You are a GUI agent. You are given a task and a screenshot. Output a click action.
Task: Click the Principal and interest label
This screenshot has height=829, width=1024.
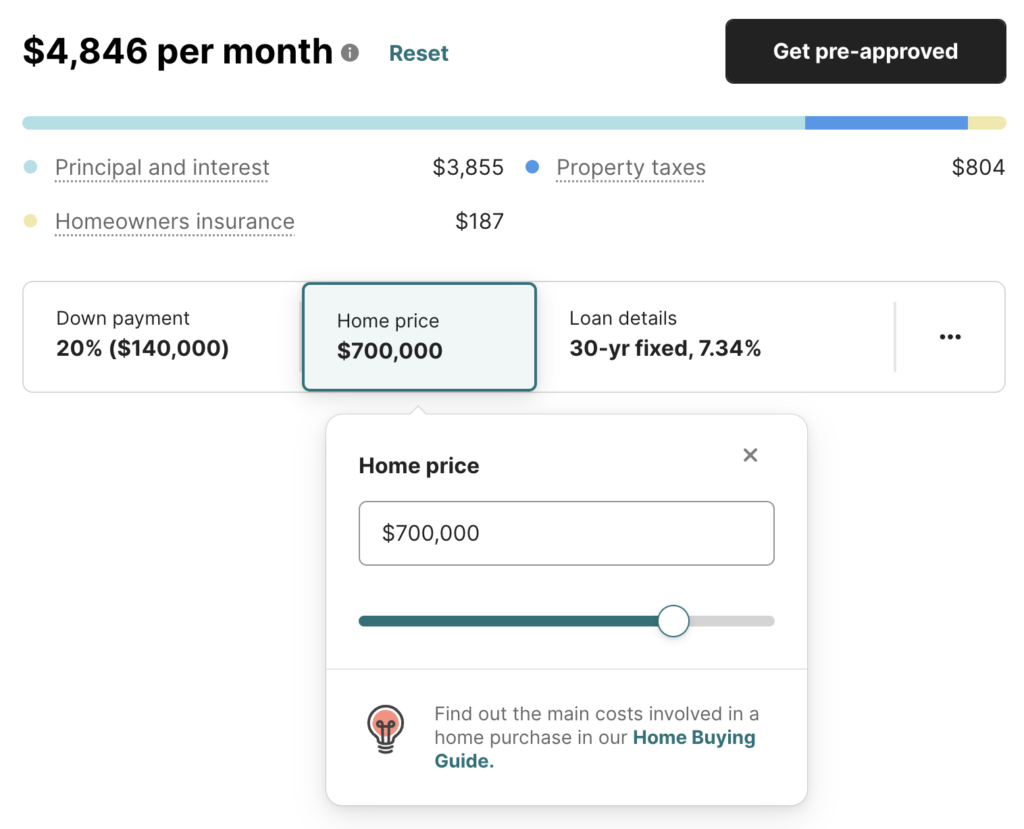(162, 167)
